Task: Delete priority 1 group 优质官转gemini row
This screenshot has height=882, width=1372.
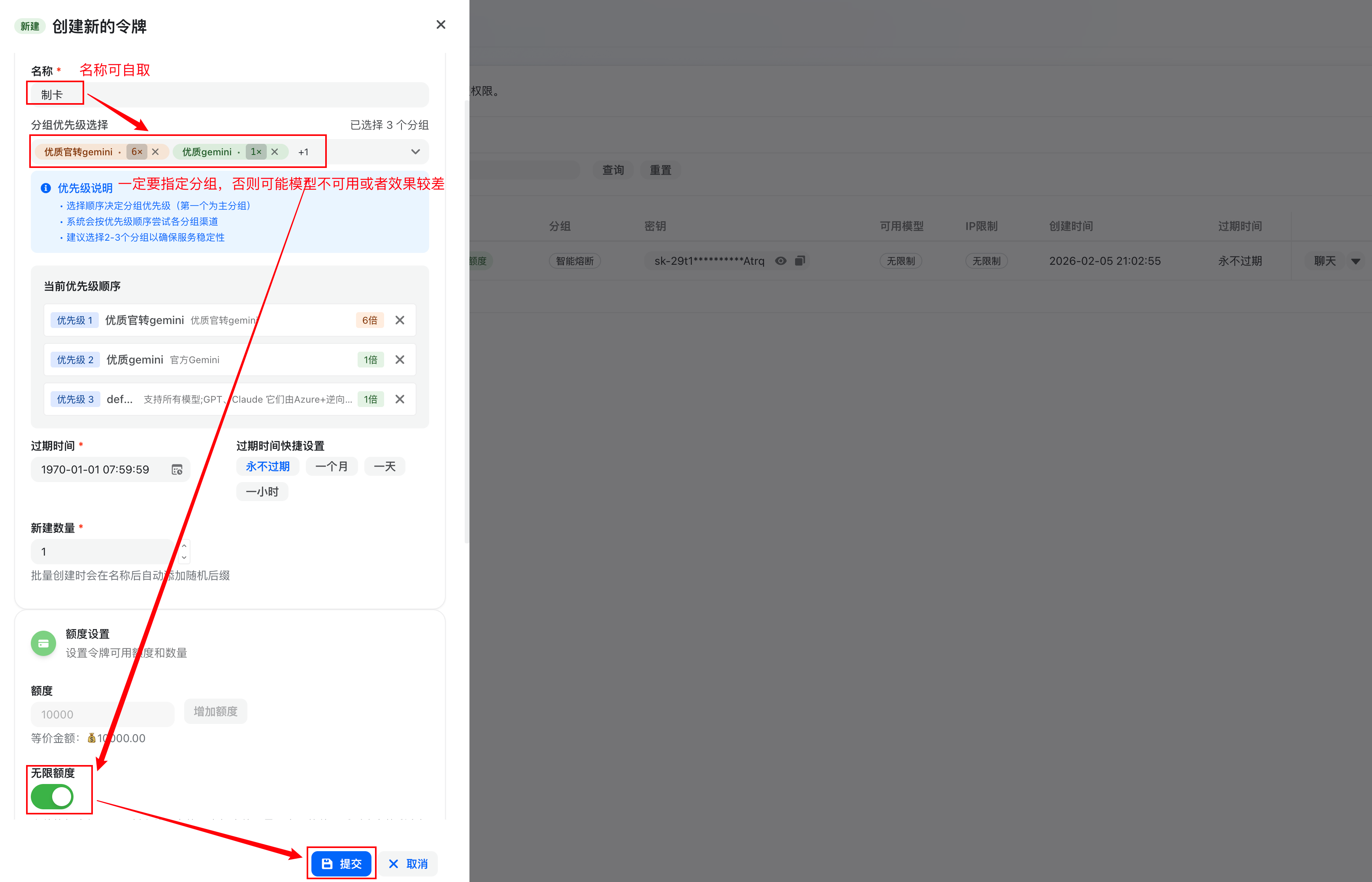Action: (400, 320)
